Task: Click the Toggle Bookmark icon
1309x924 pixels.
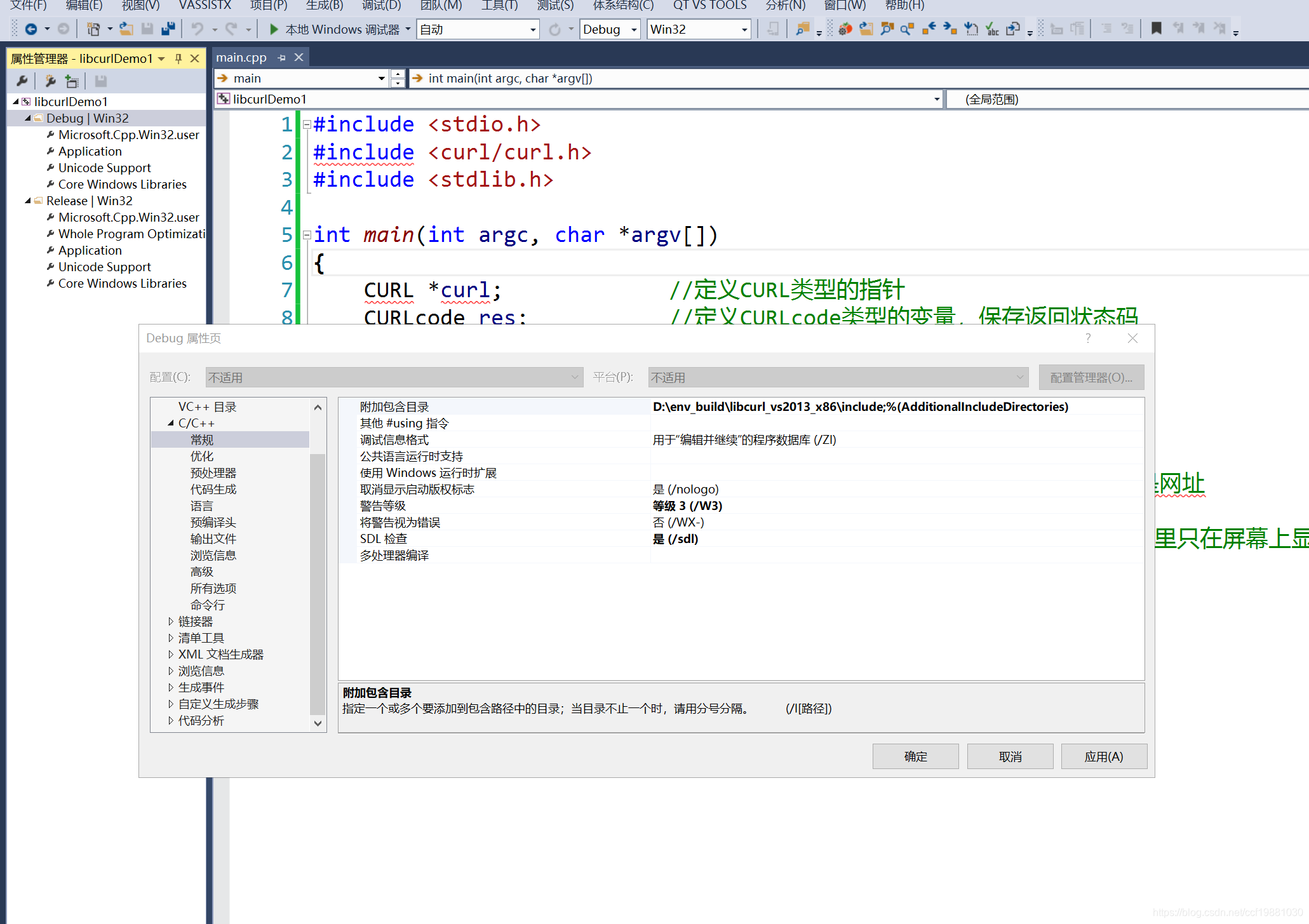Action: (x=1156, y=29)
